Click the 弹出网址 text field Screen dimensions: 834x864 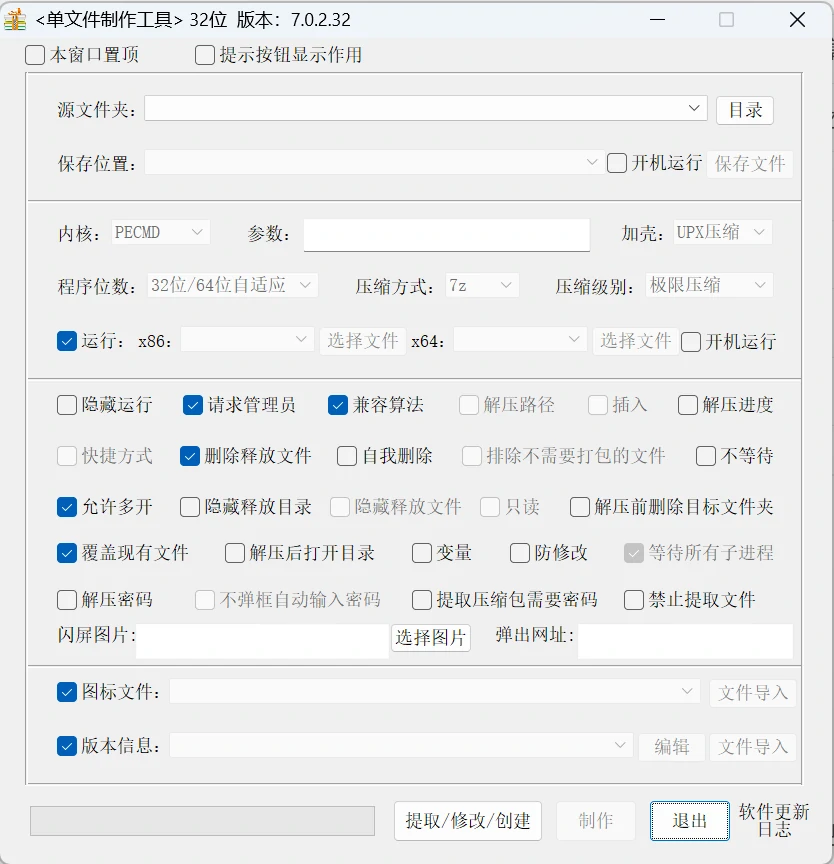point(685,641)
